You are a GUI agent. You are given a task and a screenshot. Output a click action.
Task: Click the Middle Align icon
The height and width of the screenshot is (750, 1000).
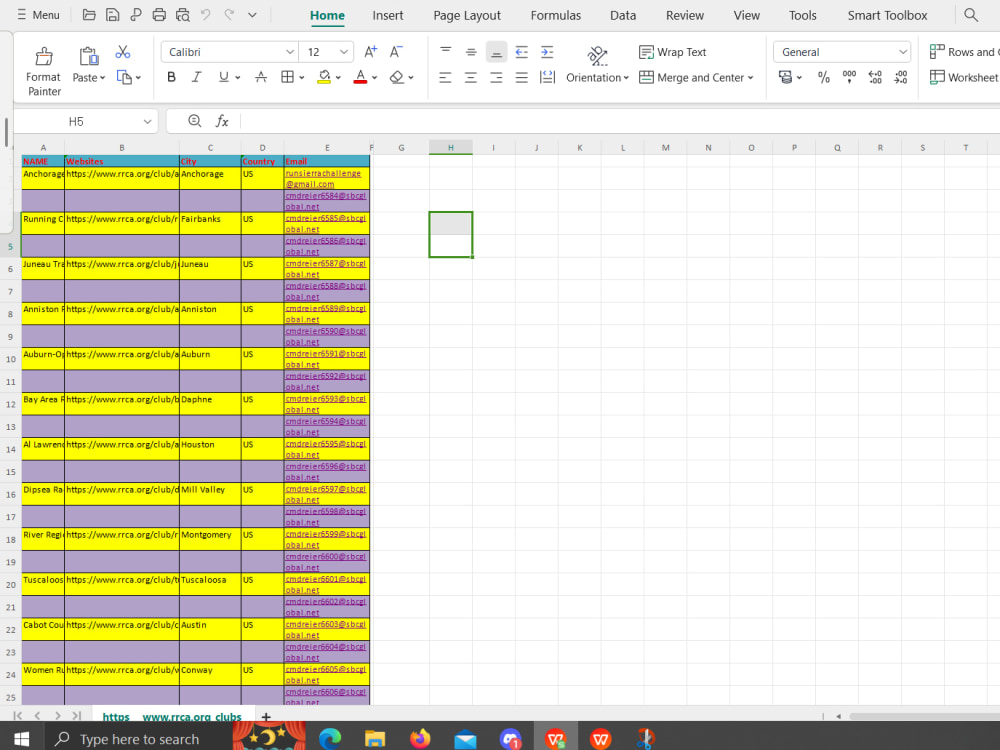coord(471,52)
